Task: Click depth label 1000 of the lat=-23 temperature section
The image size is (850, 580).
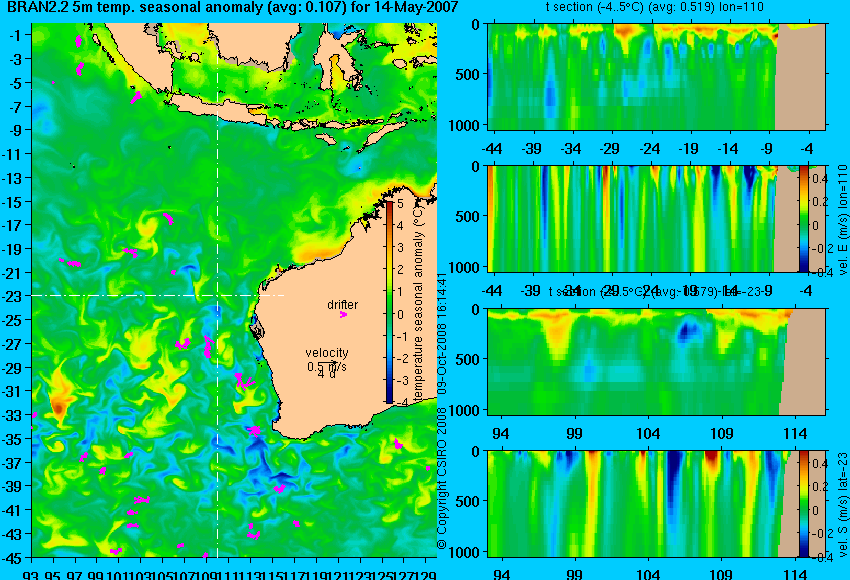Action: [464, 410]
